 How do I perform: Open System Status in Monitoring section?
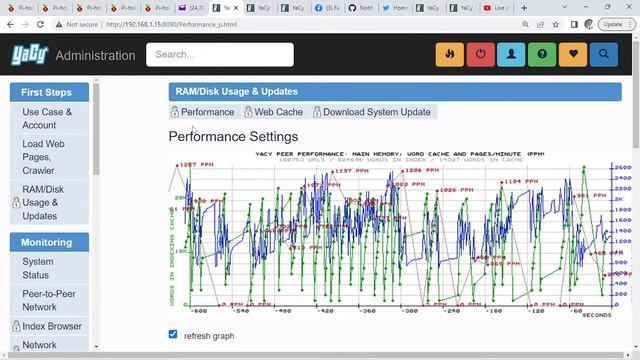[x=49, y=268]
